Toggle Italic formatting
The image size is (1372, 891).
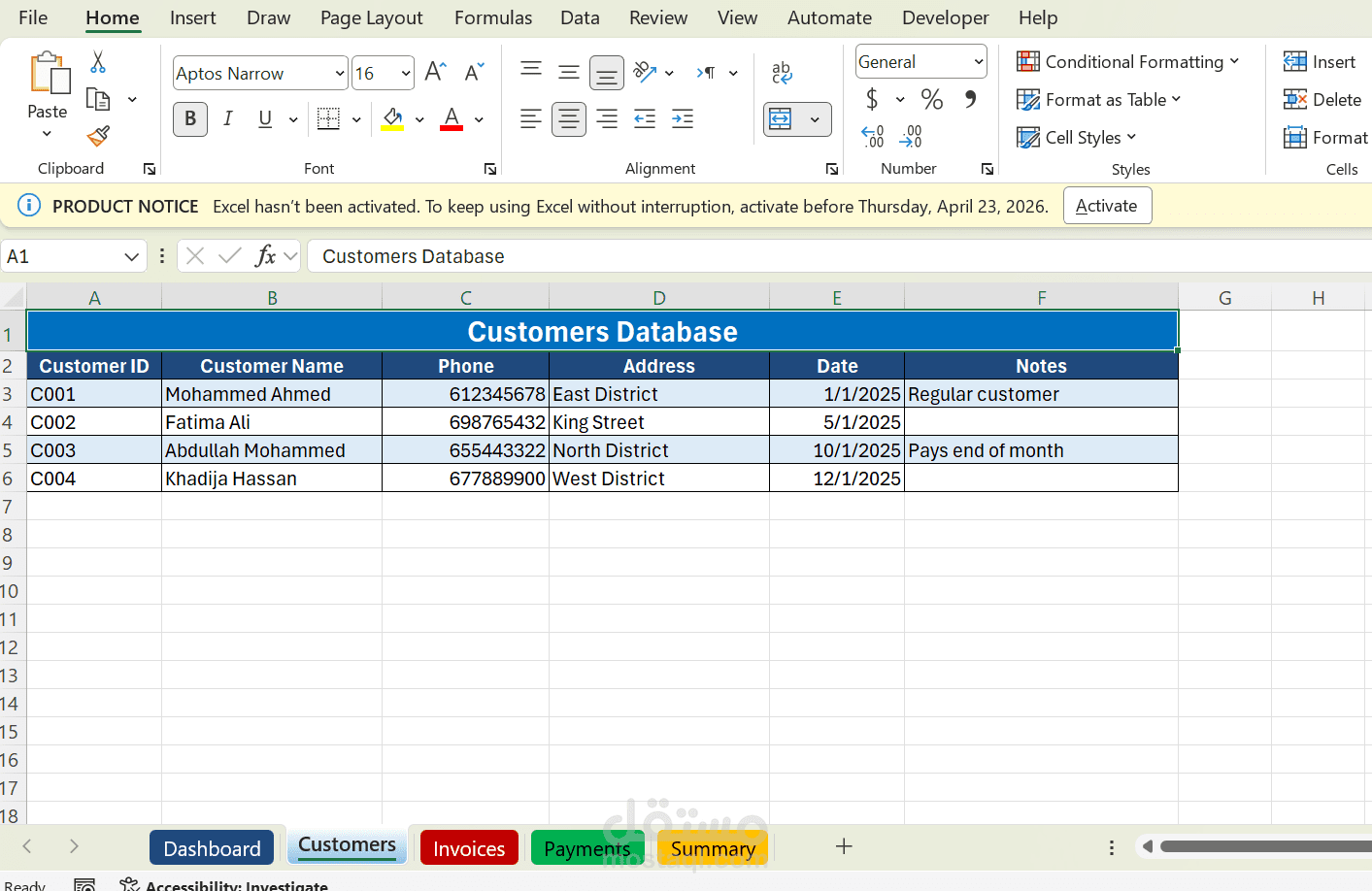pyautogui.click(x=228, y=119)
